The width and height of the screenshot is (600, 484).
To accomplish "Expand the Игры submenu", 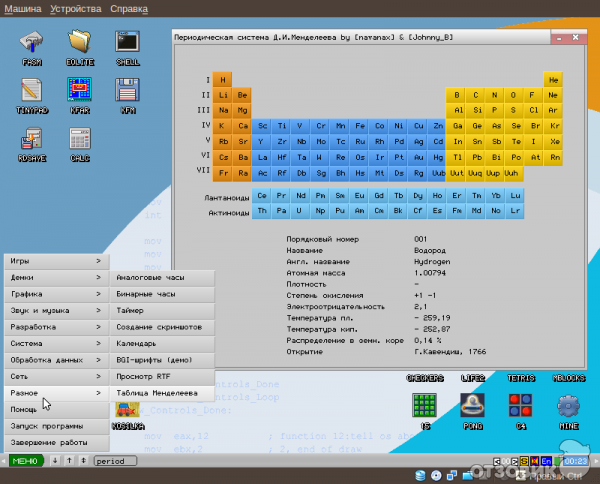I will [x=55, y=261].
